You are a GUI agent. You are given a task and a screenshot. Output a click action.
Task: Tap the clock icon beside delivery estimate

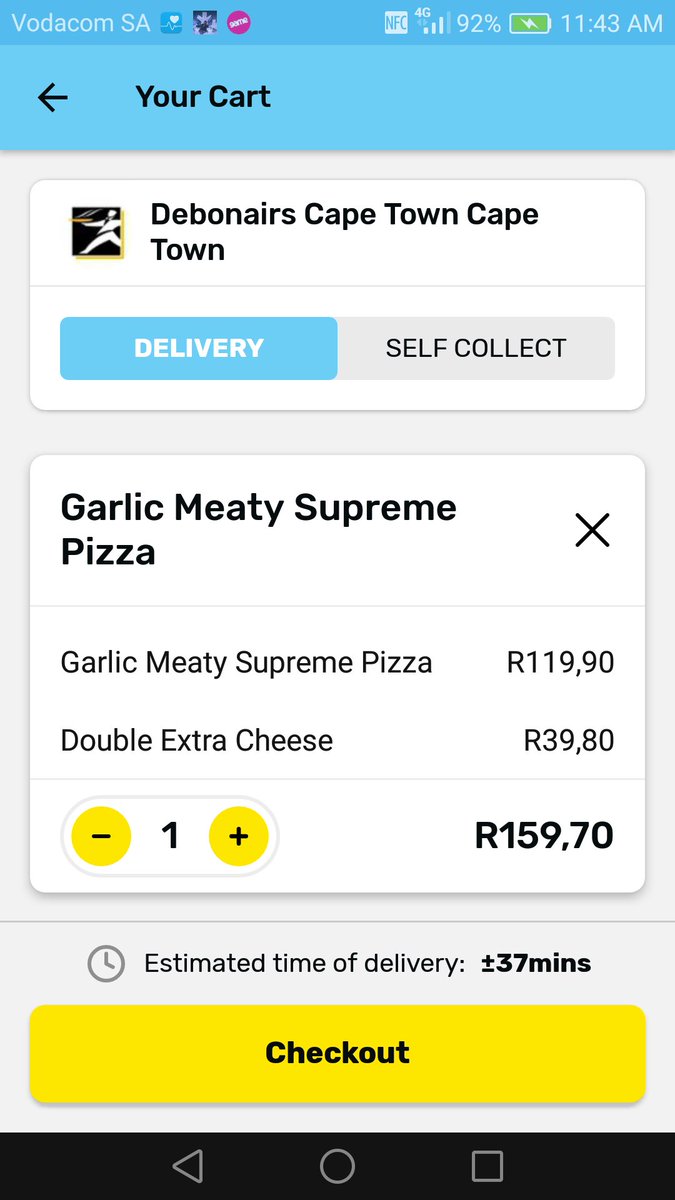pyautogui.click(x=106, y=963)
